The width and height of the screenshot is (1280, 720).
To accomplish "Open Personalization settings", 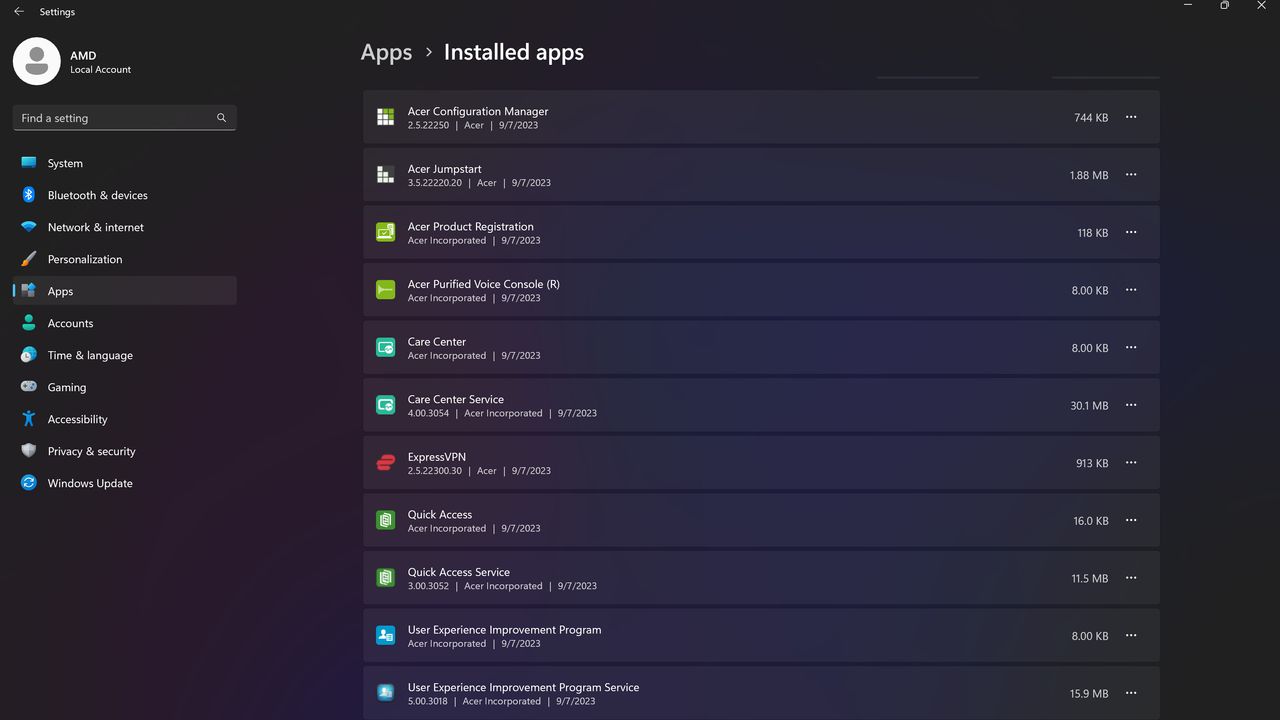I will [125, 259].
